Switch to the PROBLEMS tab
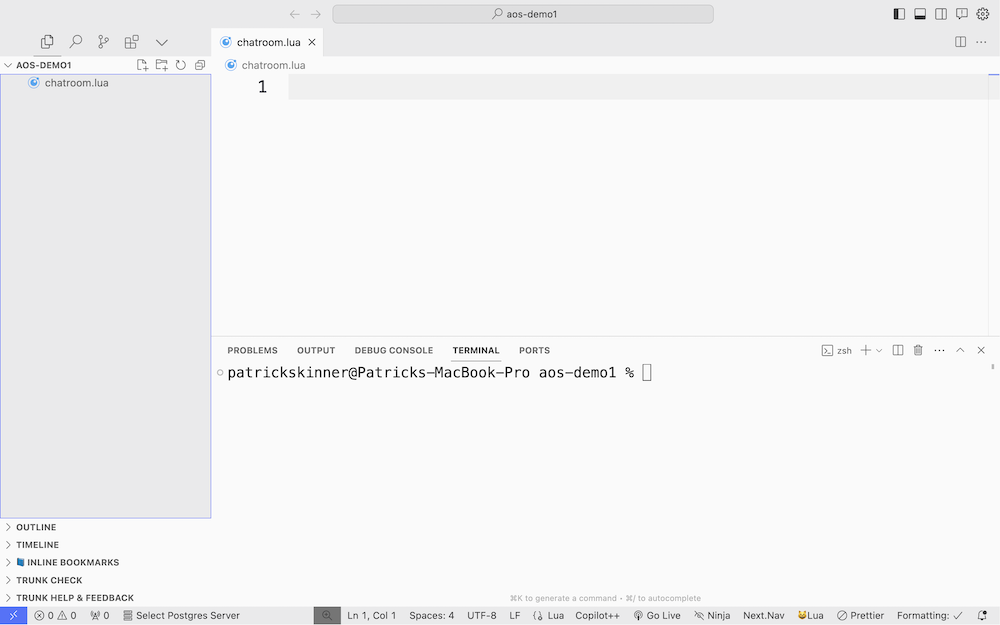 (252, 350)
